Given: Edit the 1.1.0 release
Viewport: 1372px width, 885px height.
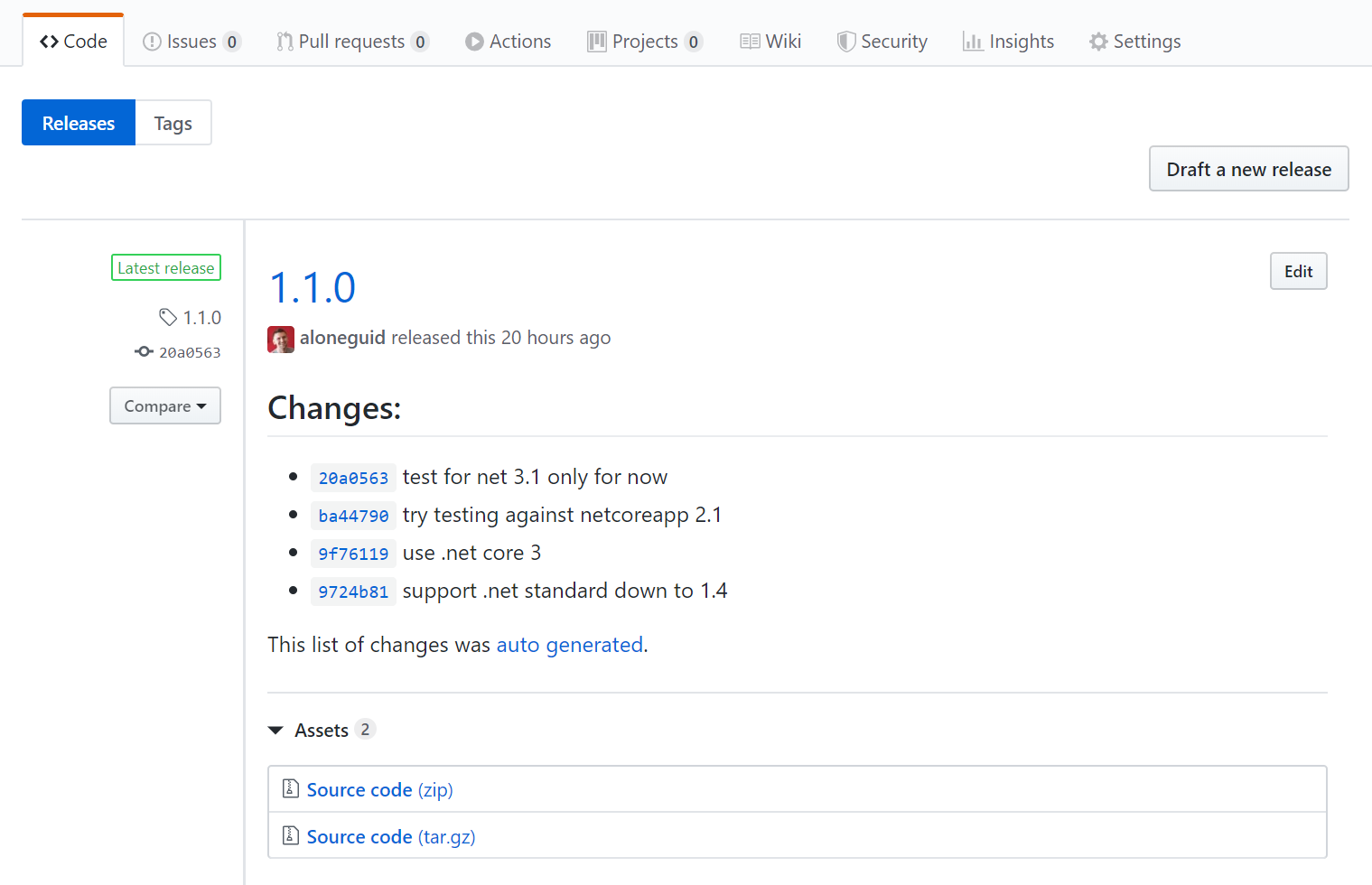Looking at the screenshot, I should [x=1299, y=271].
